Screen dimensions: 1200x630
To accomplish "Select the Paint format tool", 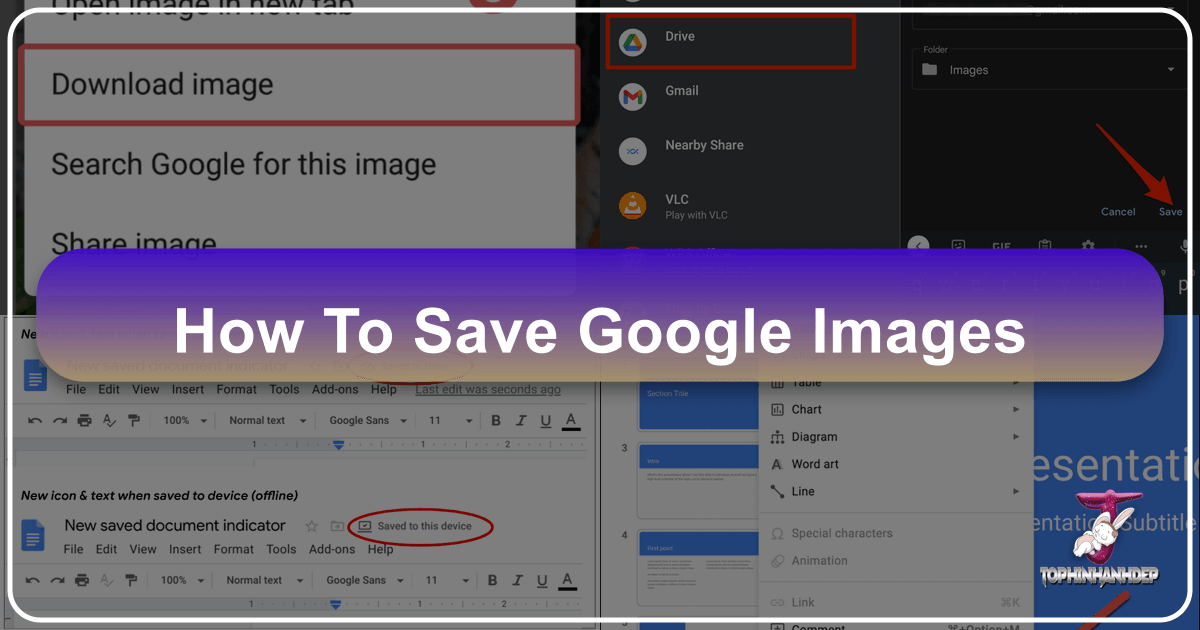I will (x=134, y=420).
